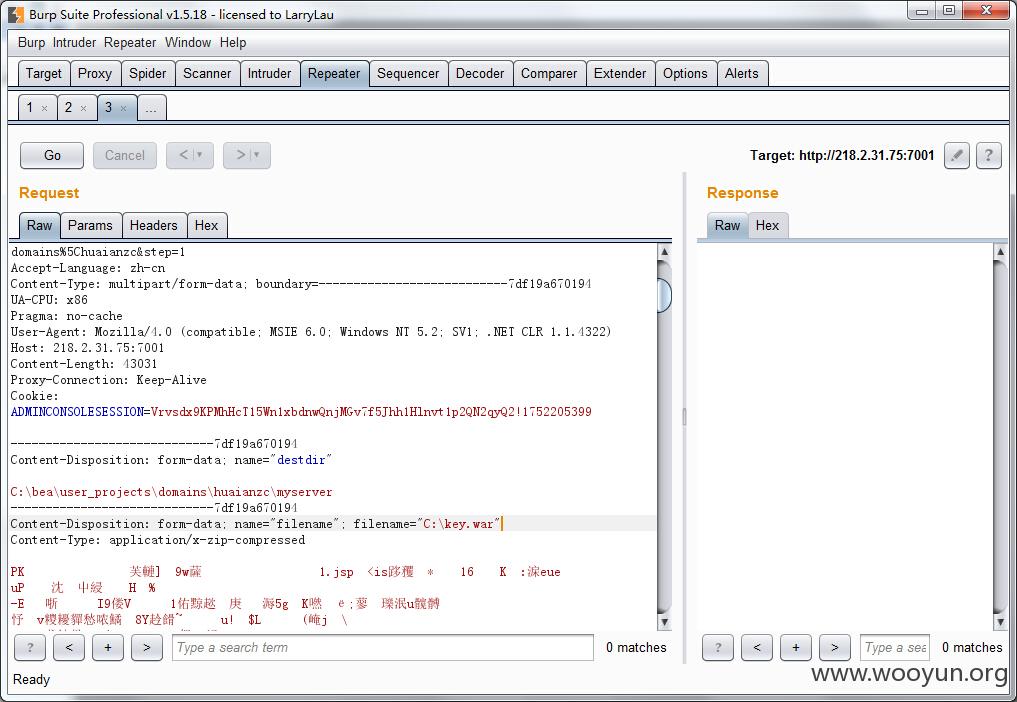Click request scrollbar up arrow

point(664,252)
